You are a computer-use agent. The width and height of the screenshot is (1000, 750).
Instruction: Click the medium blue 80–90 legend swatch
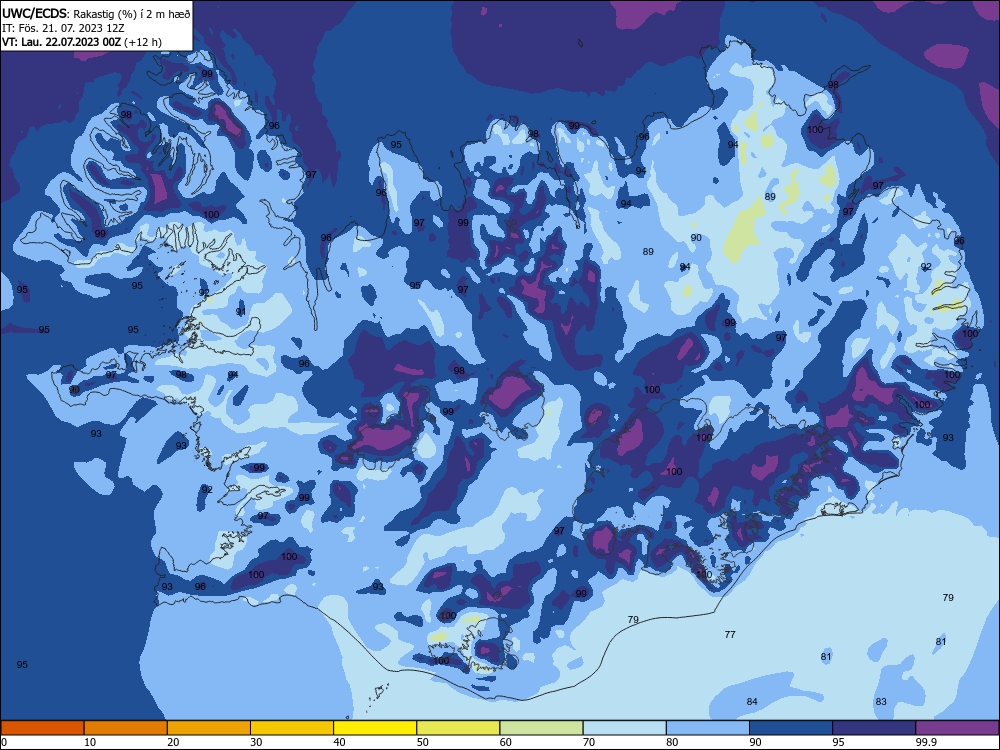(708, 728)
